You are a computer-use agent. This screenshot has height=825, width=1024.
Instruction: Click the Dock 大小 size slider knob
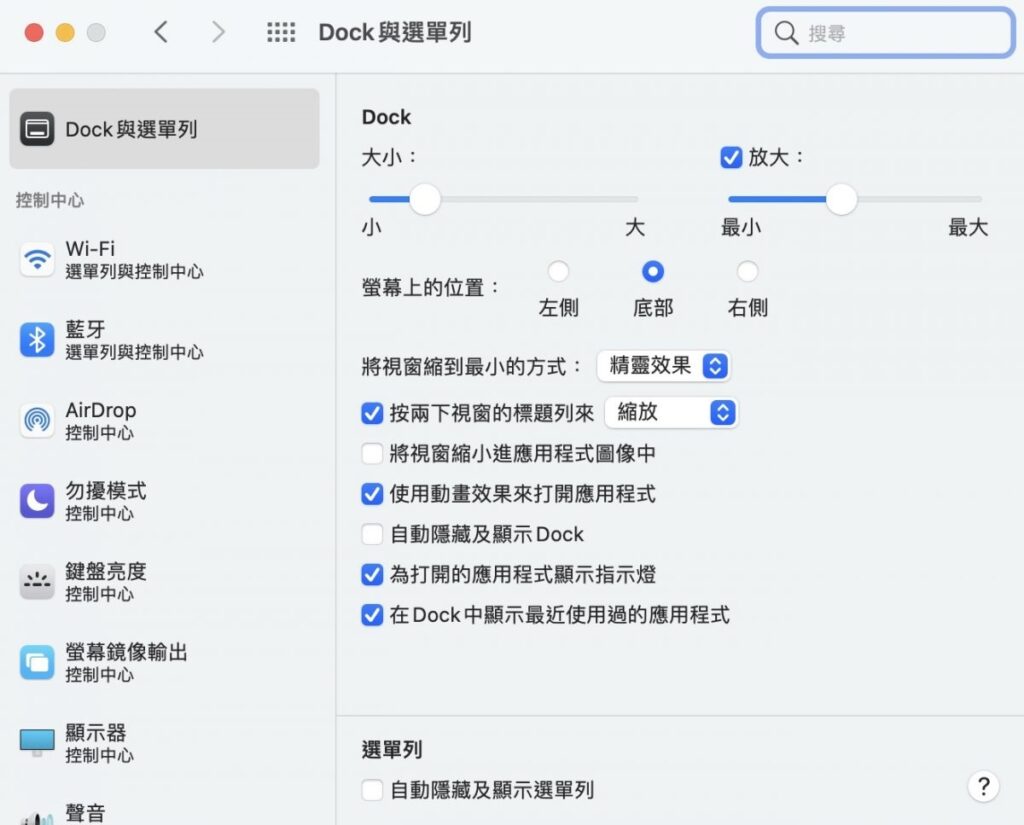[x=425, y=199]
